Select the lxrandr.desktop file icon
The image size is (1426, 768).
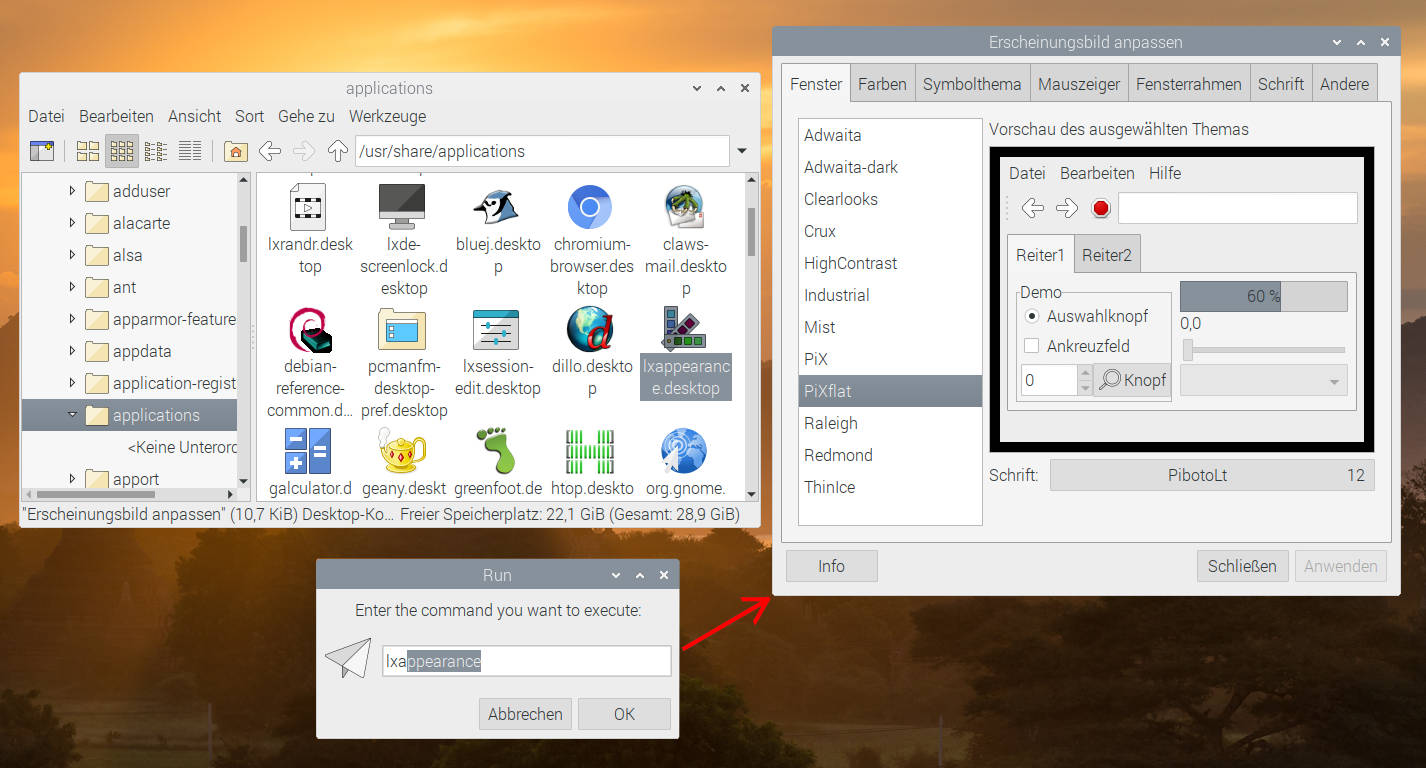pyautogui.click(x=308, y=207)
